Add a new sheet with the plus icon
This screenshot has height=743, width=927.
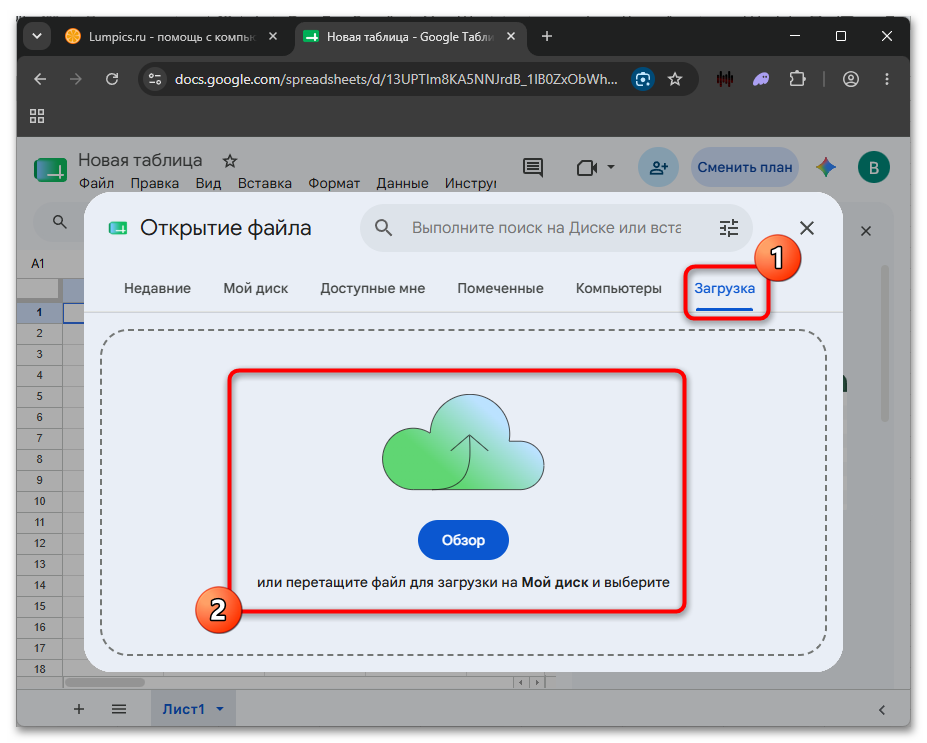79,709
